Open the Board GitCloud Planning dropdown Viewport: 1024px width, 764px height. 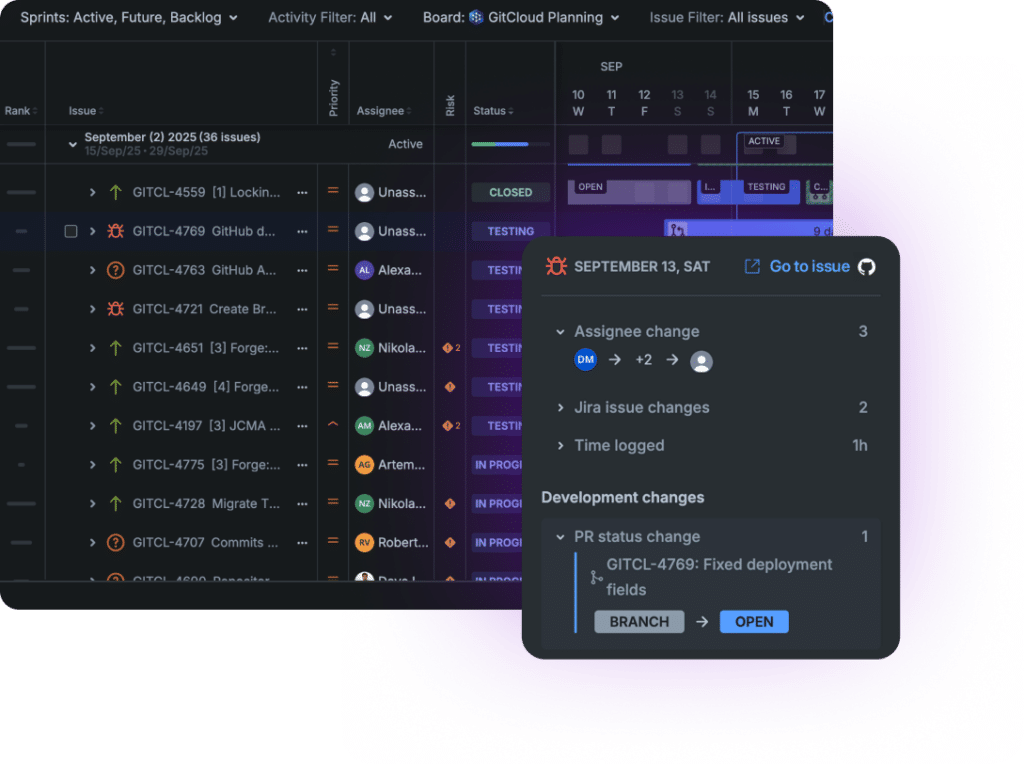click(x=520, y=18)
